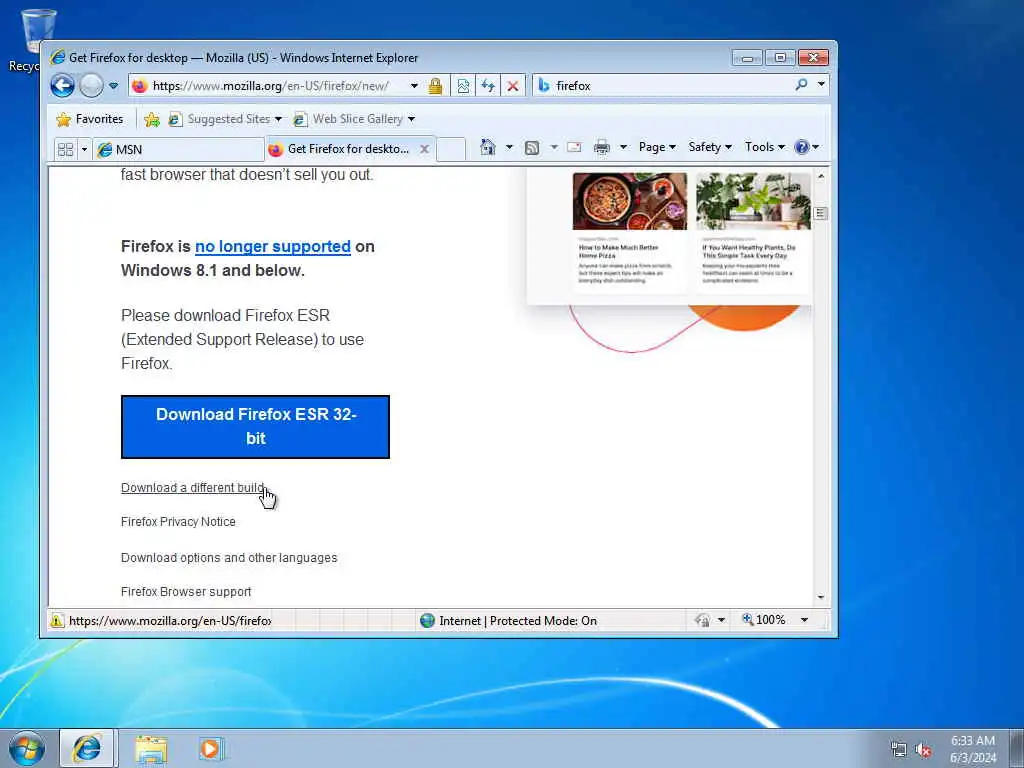This screenshot has width=1024, height=768.
Task: Click the status bar privacy icon
Action: [702, 620]
